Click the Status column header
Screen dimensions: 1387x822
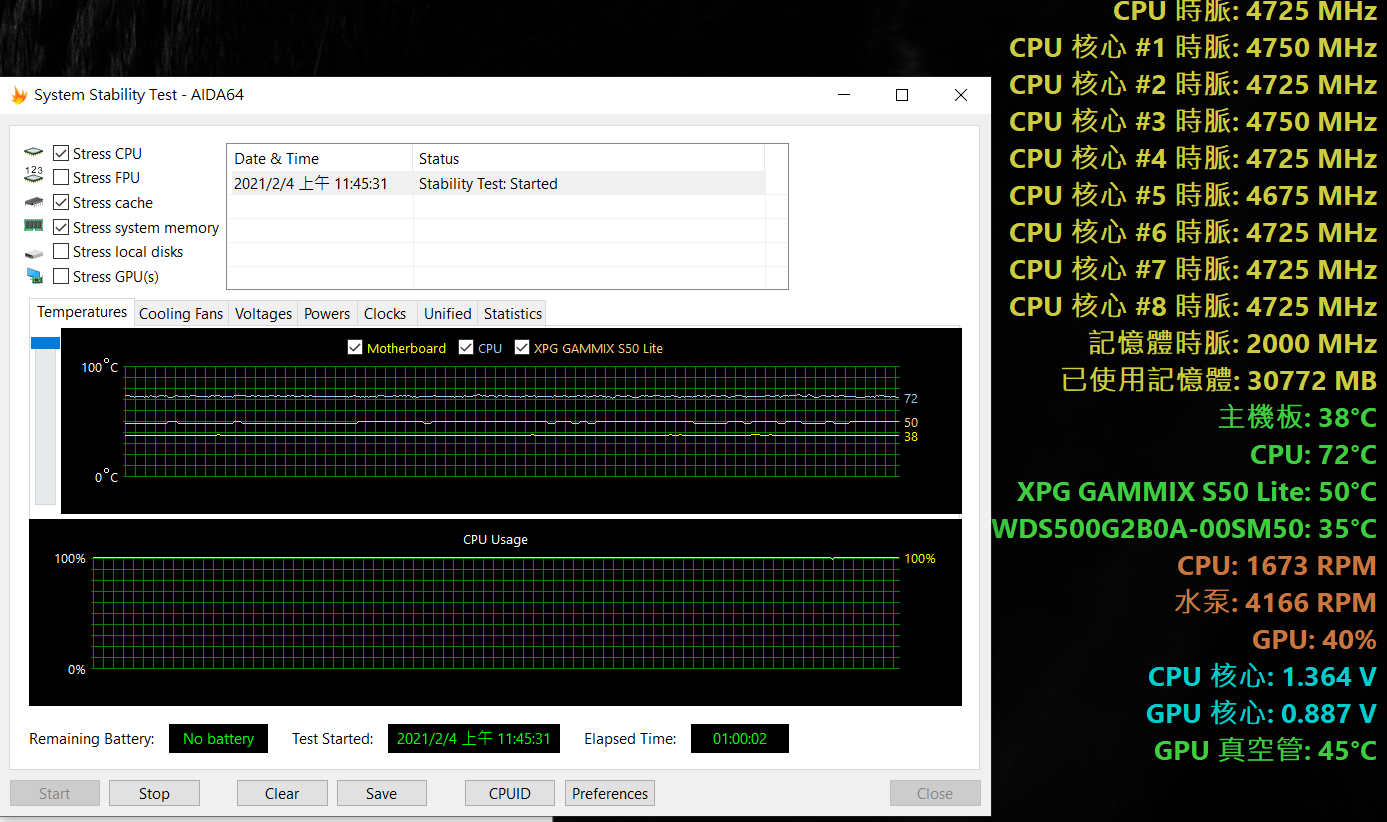[x=588, y=158]
